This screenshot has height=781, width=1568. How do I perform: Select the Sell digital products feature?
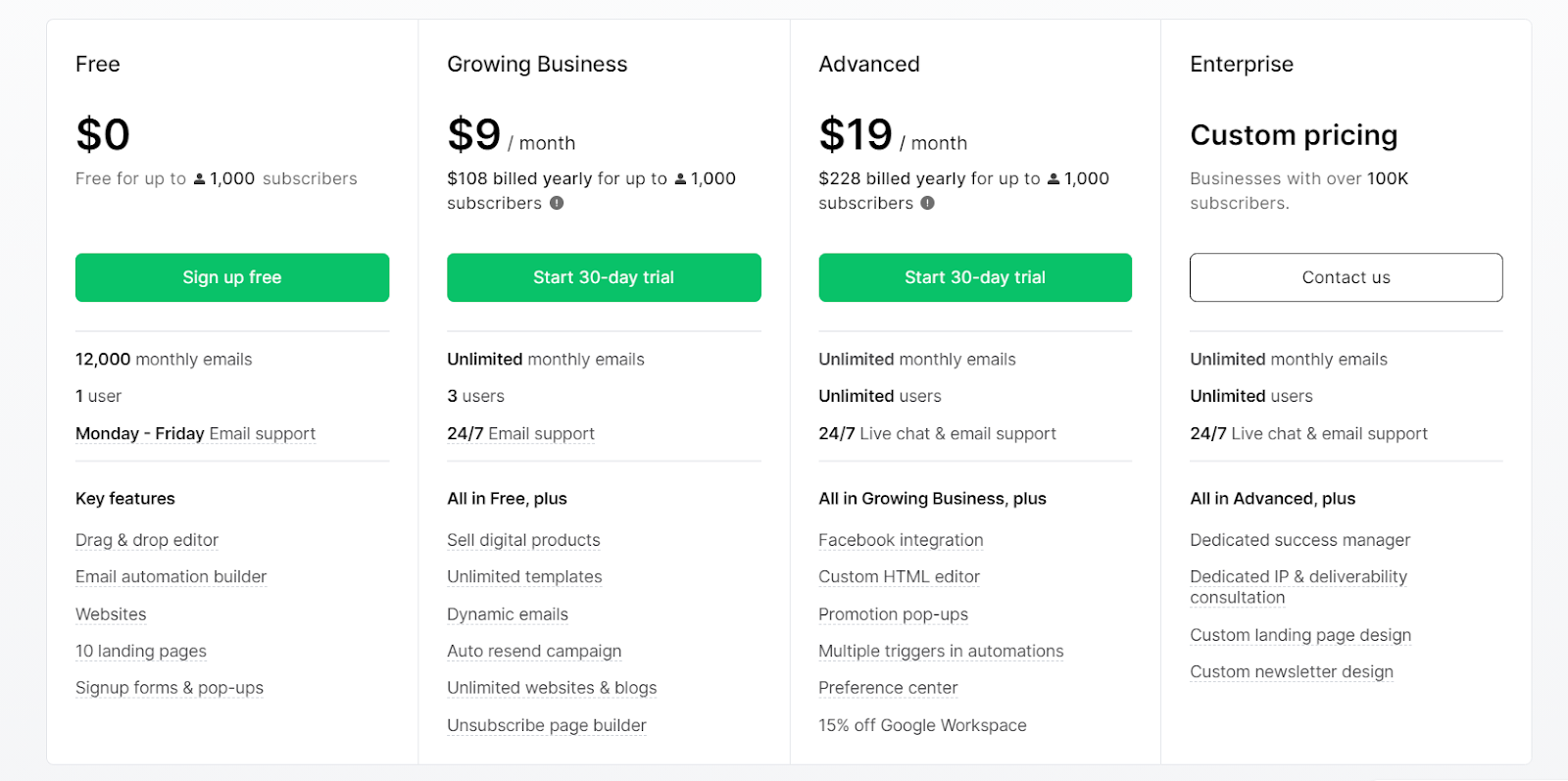click(523, 540)
